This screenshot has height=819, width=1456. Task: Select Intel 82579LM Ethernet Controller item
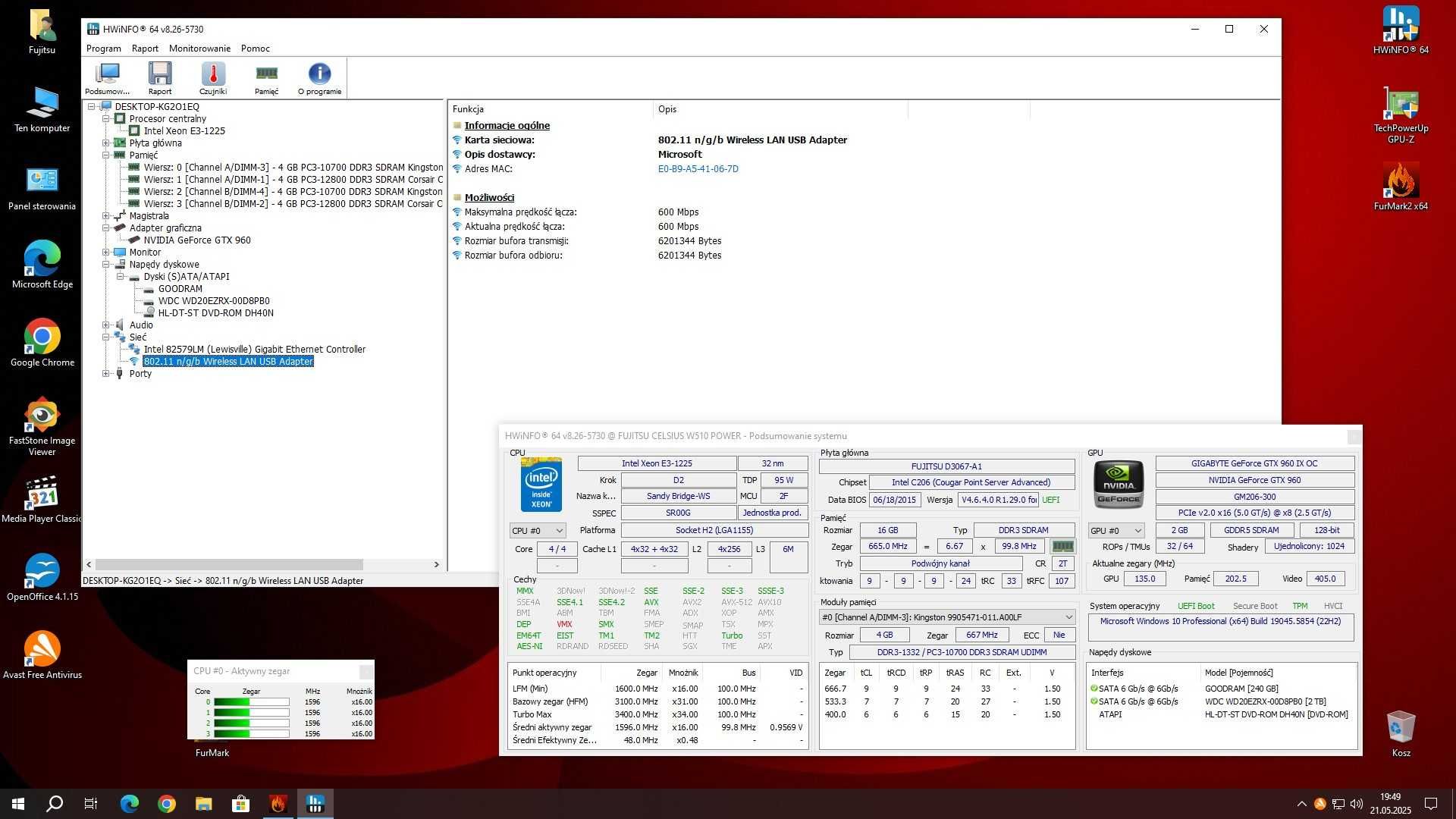point(255,350)
